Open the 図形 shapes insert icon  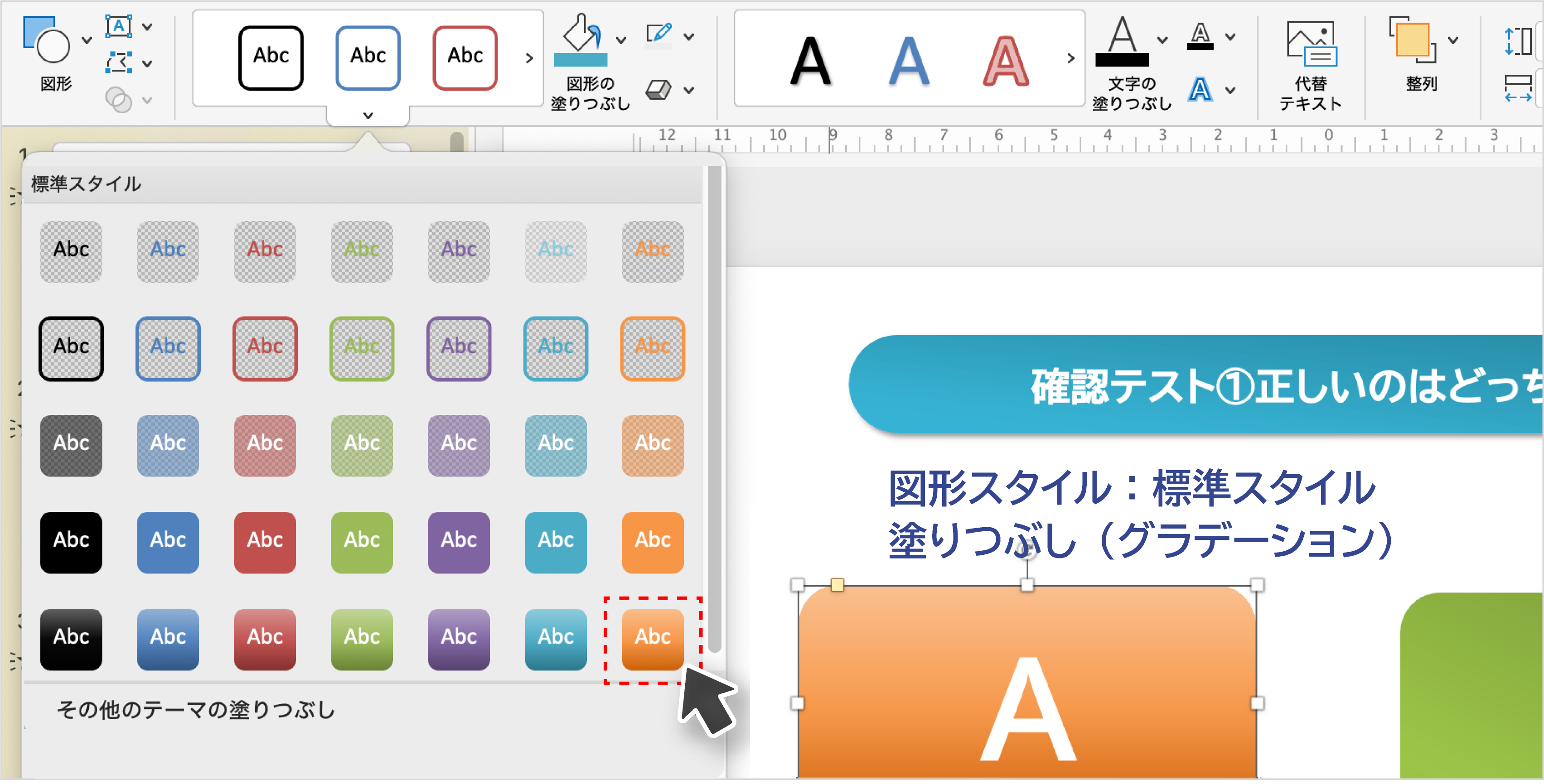[47, 39]
